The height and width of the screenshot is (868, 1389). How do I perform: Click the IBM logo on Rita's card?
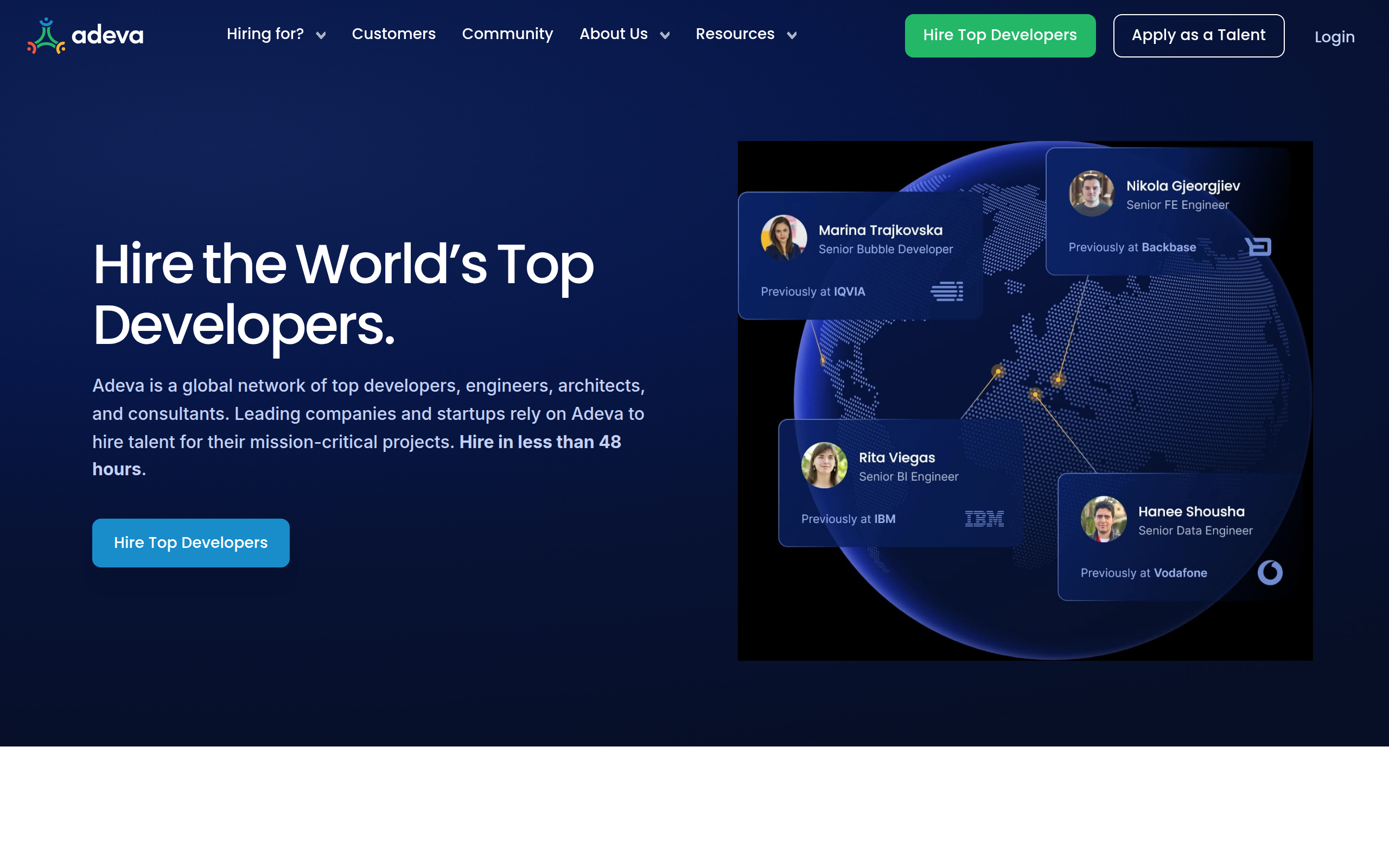(x=984, y=519)
